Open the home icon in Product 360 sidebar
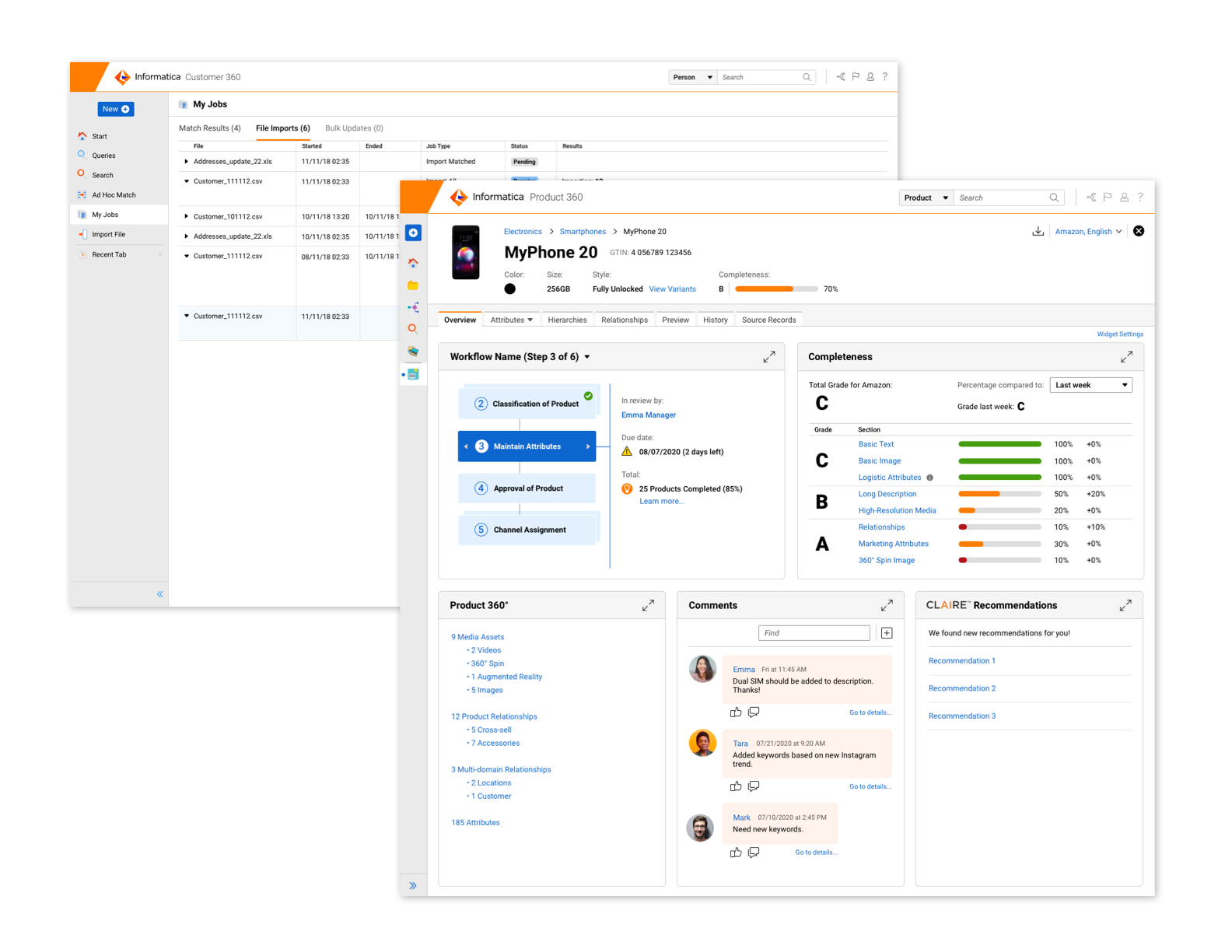This screenshot has width=1232, height=952. pos(413,263)
